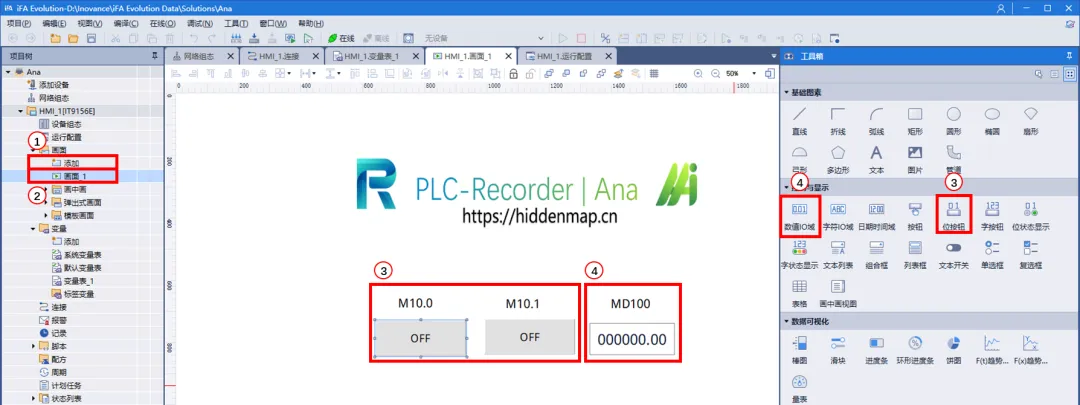Pick the 单选框 radio button widget
Image resolution: width=1080 pixels, height=405 pixels.
coord(992,254)
